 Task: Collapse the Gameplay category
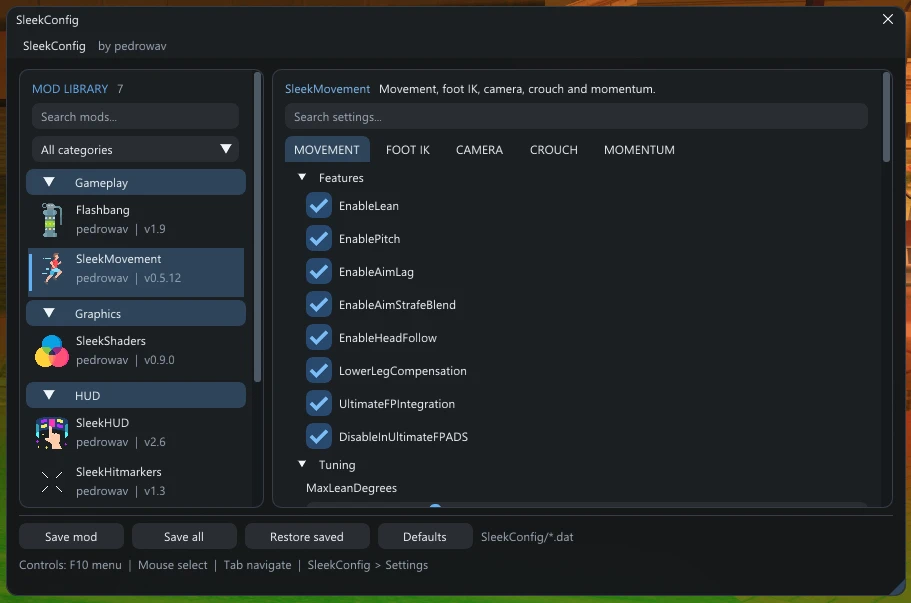[x=135, y=182]
